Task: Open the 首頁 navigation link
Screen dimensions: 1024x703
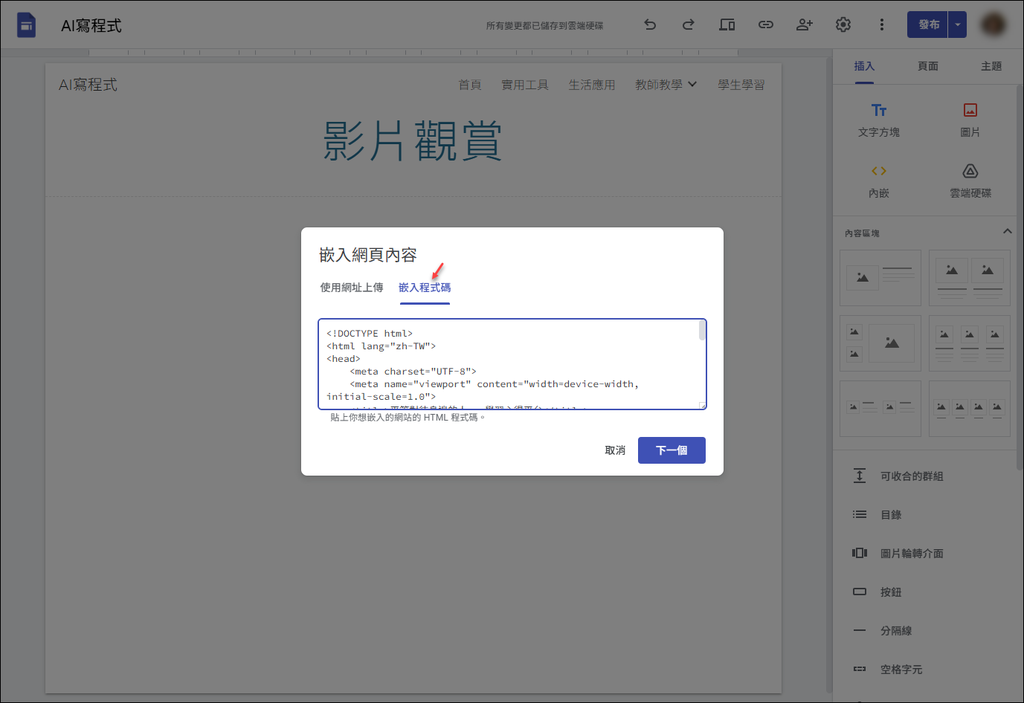Action: 470,85
